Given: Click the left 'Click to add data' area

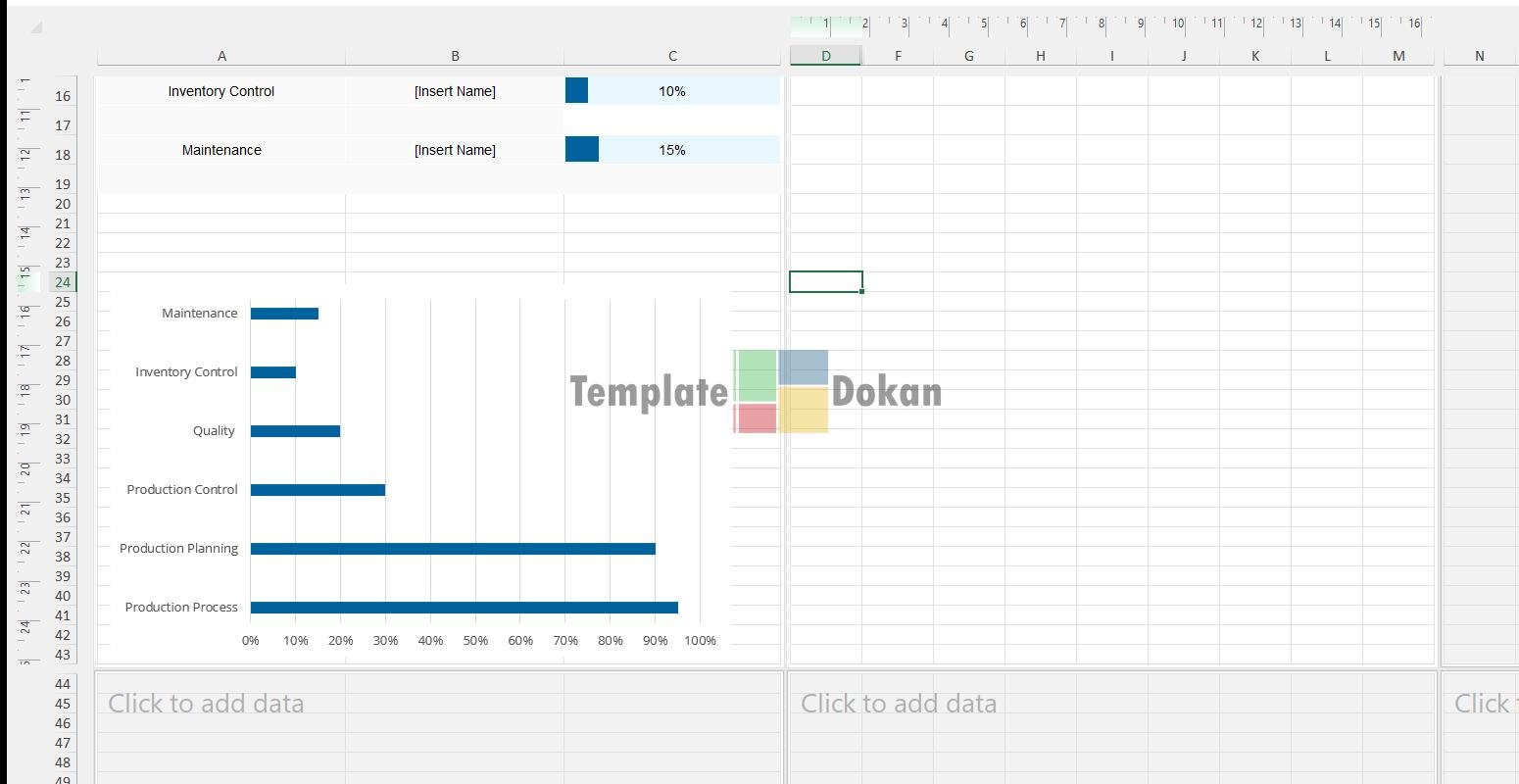Looking at the screenshot, I should pyautogui.click(x=206, y=704).
